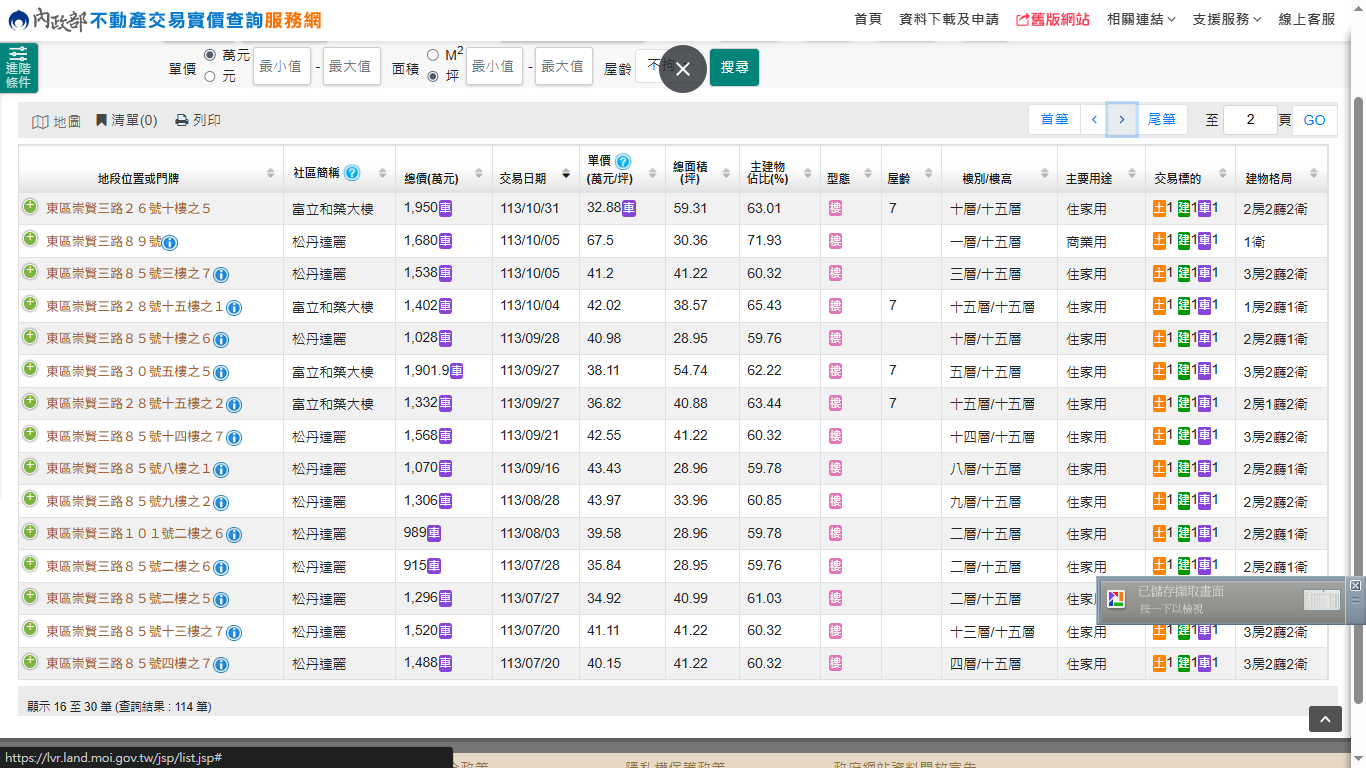
Task: Select the M² area radio button
Action: pyautogui.click(x=433, y=55)
